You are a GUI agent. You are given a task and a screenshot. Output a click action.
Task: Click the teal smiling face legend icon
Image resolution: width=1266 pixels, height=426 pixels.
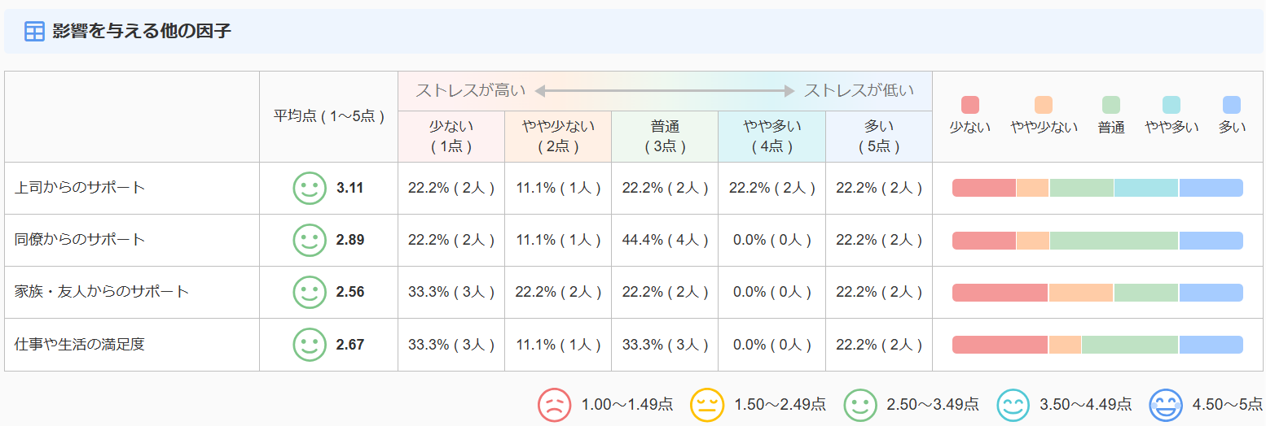(x=1013, y=404)
